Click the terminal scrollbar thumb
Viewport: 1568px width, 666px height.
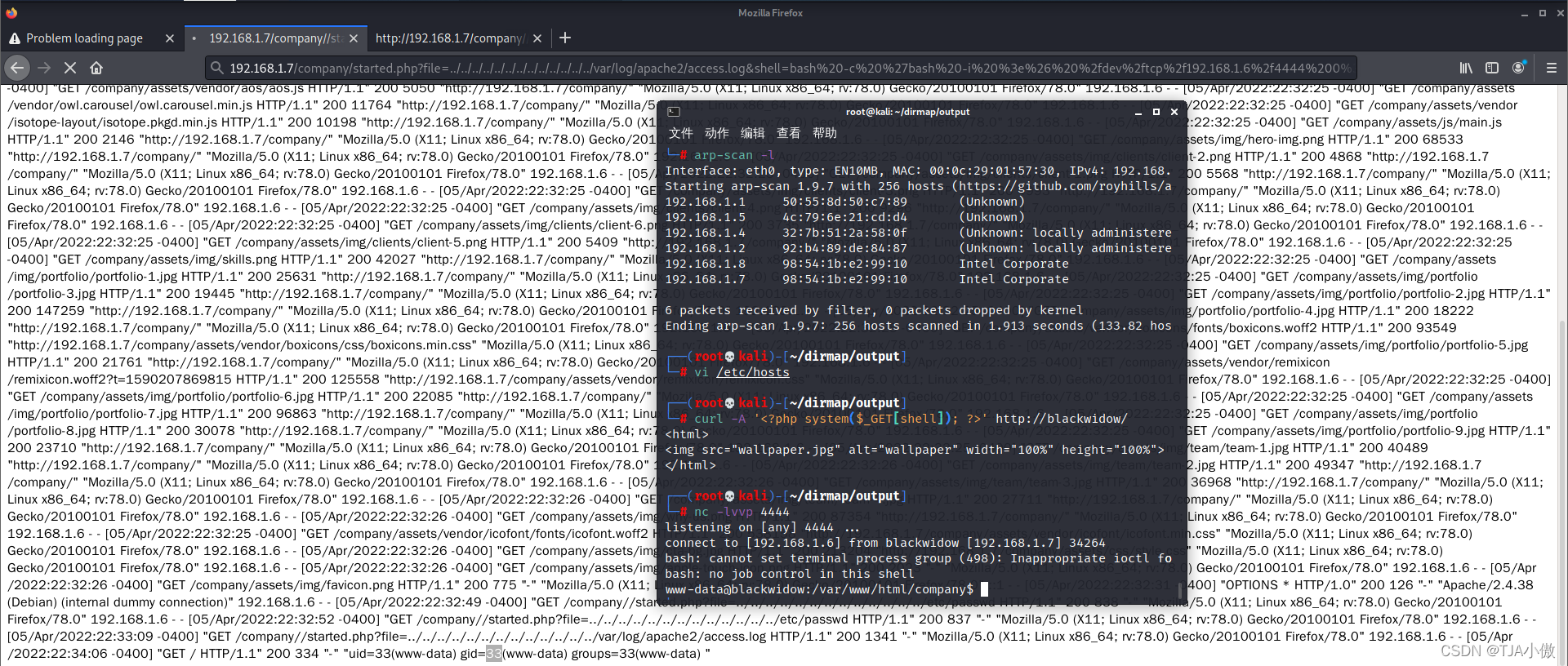click(1180, 589)
